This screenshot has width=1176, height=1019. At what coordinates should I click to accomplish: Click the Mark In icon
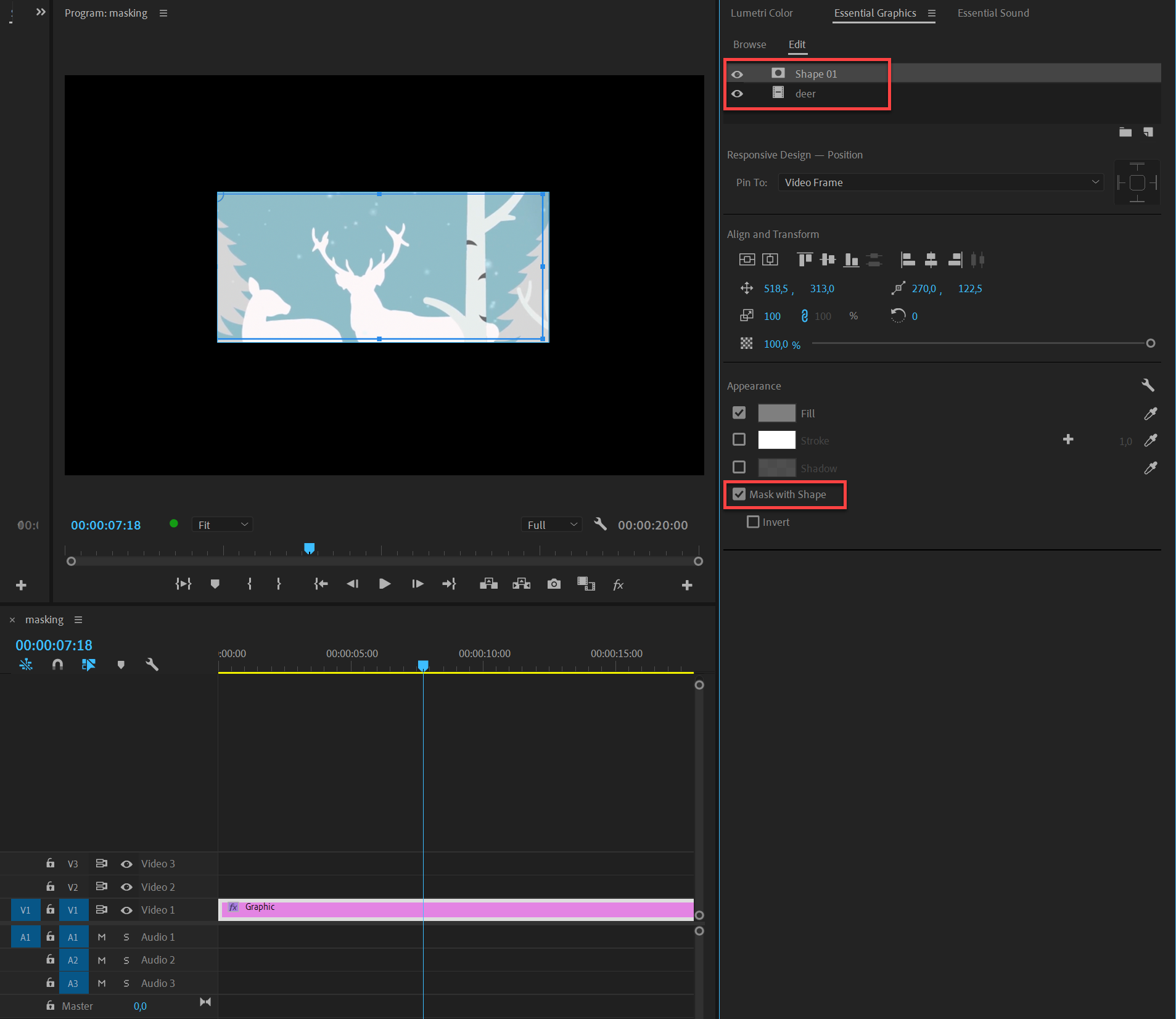tap(249, 584)
